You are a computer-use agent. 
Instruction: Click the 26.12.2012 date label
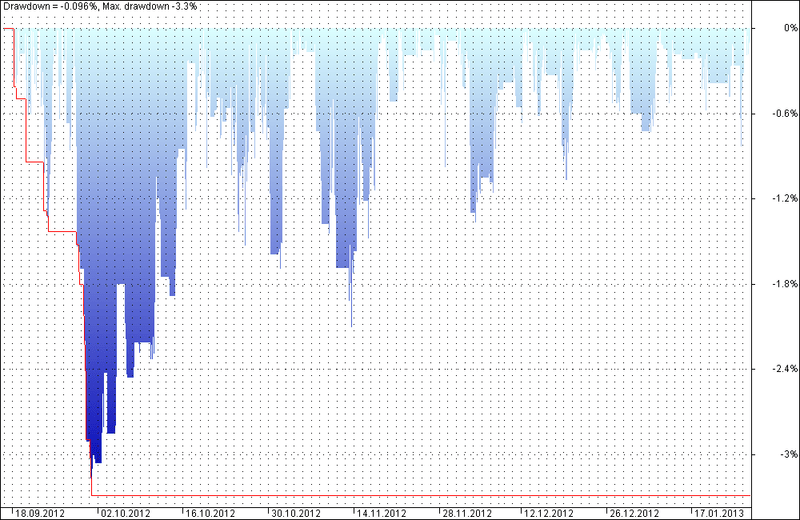(634, 513)
